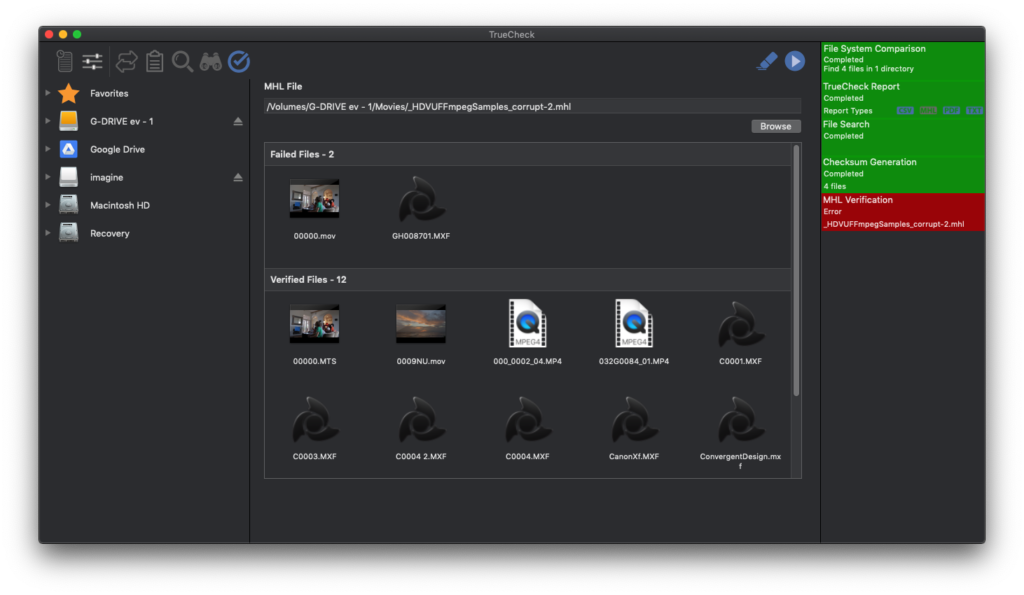This screenshot has width=1024, height=595.
Task: Select the File Search magnifier tool
Action: [x=182, y=61]
